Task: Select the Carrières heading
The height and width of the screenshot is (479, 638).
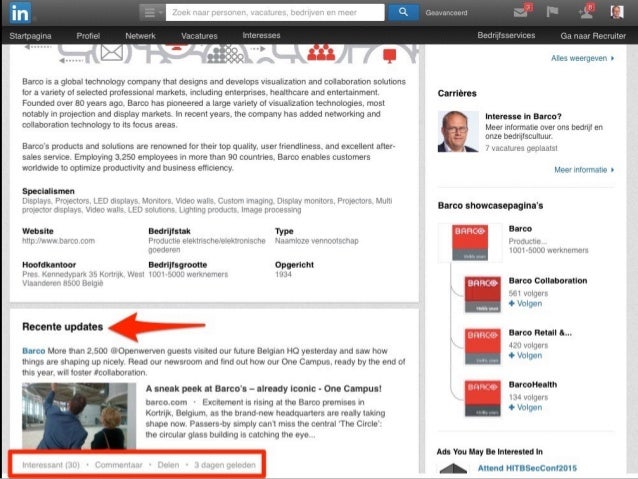Action: [x=457, y=93]
